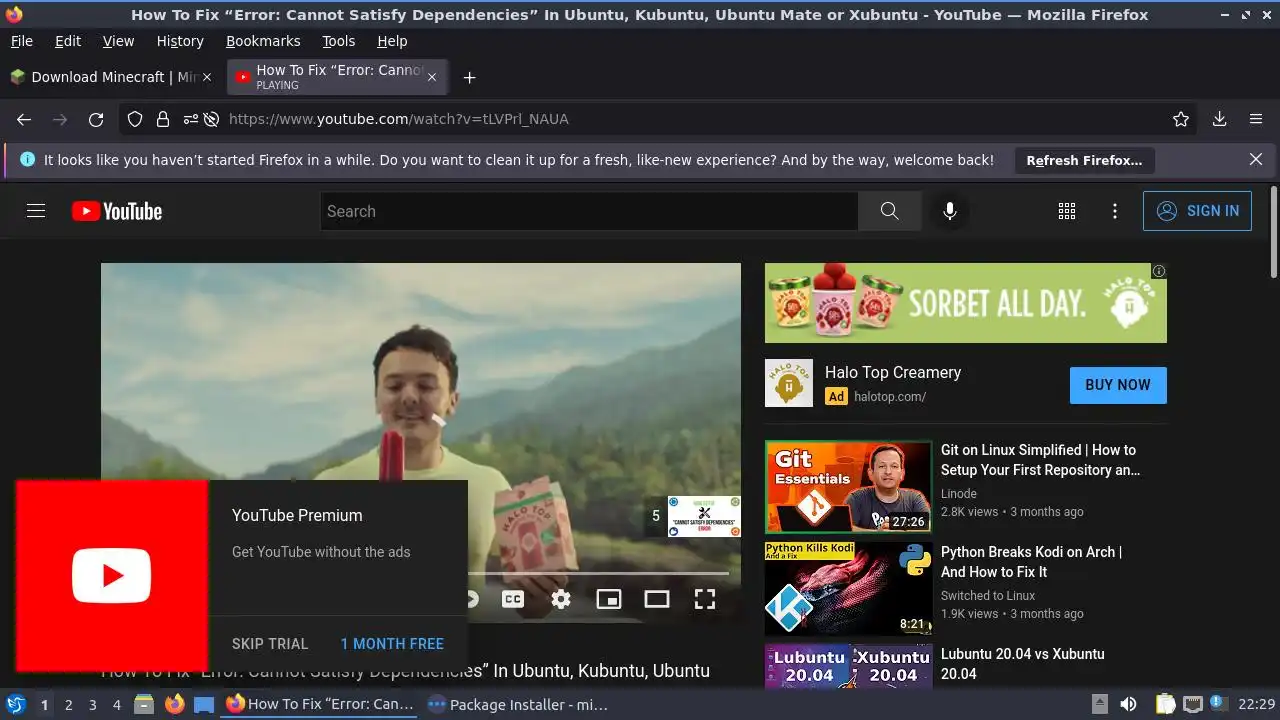Viewport: 1280px width, 720px height.
Task: Open the Tools menu
Action: pyautogui.click(x=338, y=41)
